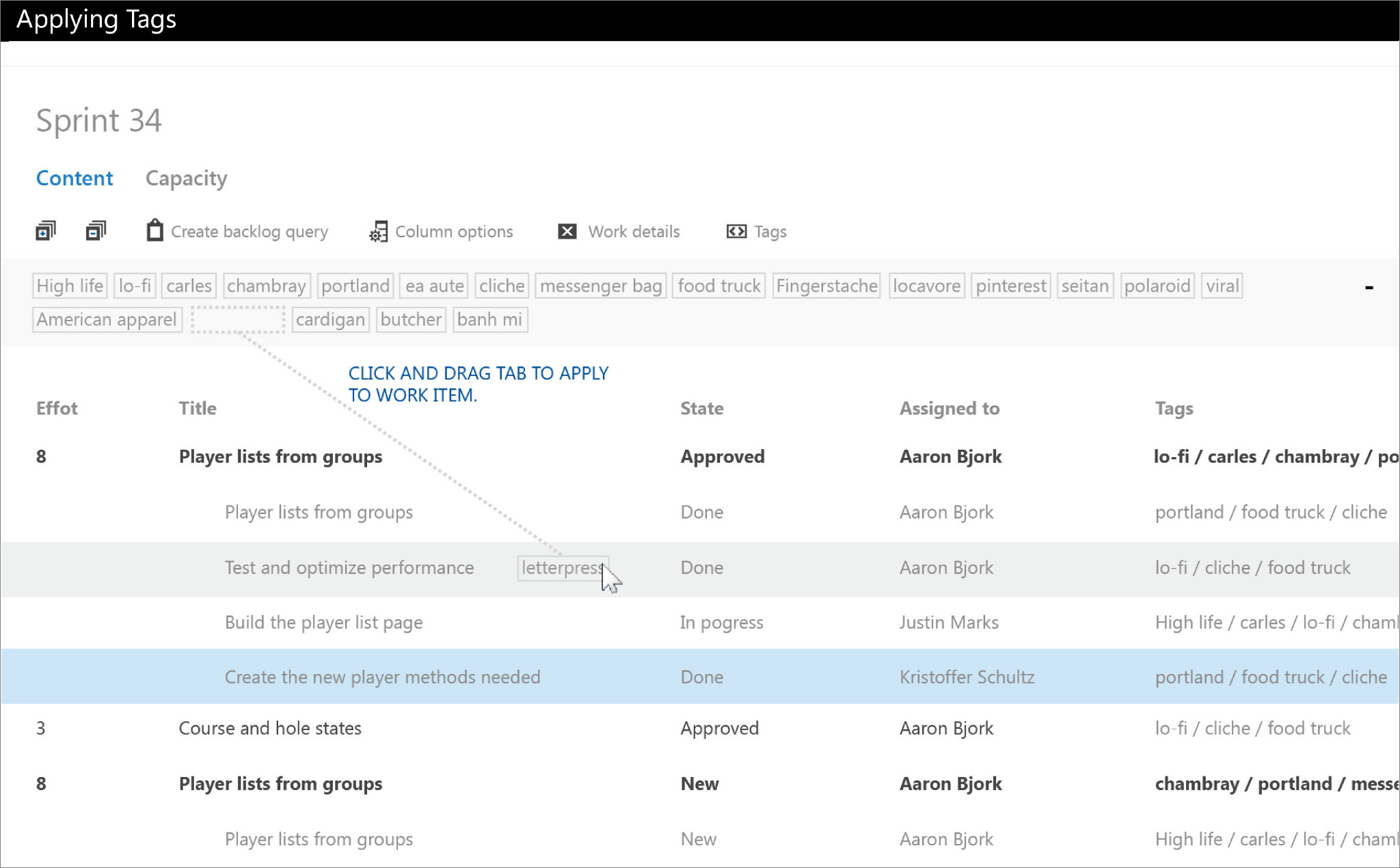
Task: Collapse the tags panel with minus
Action: [1369, 287]
